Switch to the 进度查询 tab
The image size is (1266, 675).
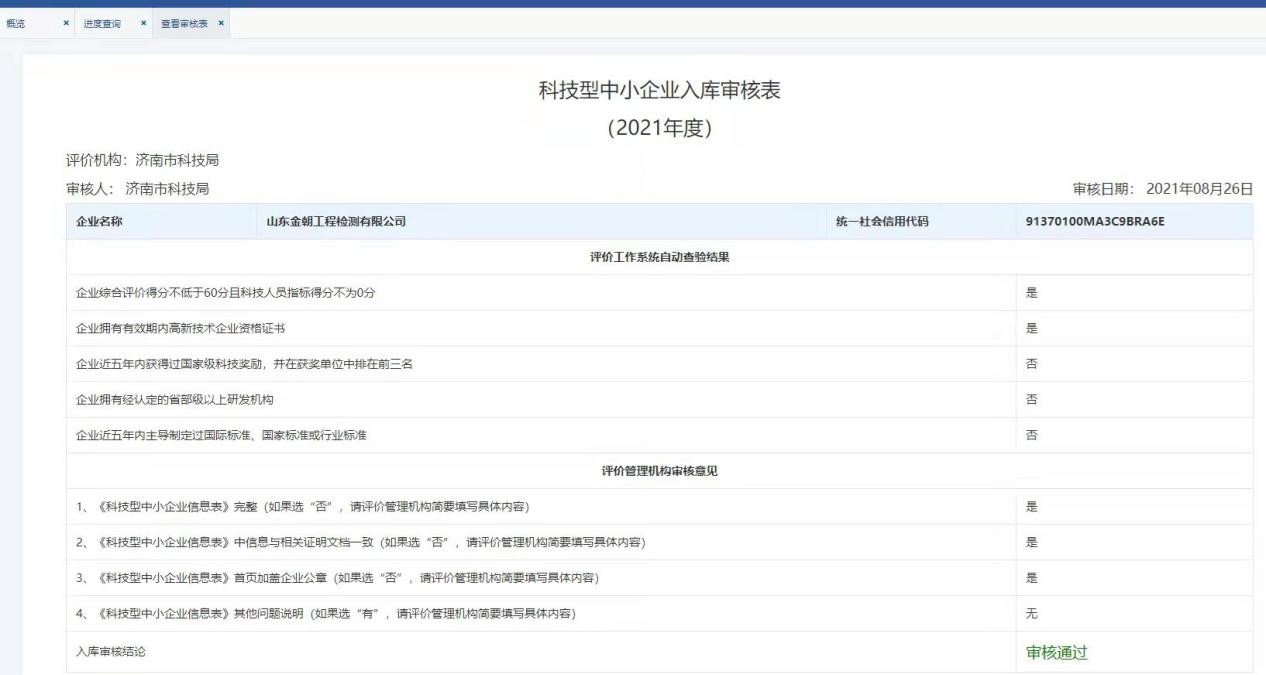tap(103, 23)
